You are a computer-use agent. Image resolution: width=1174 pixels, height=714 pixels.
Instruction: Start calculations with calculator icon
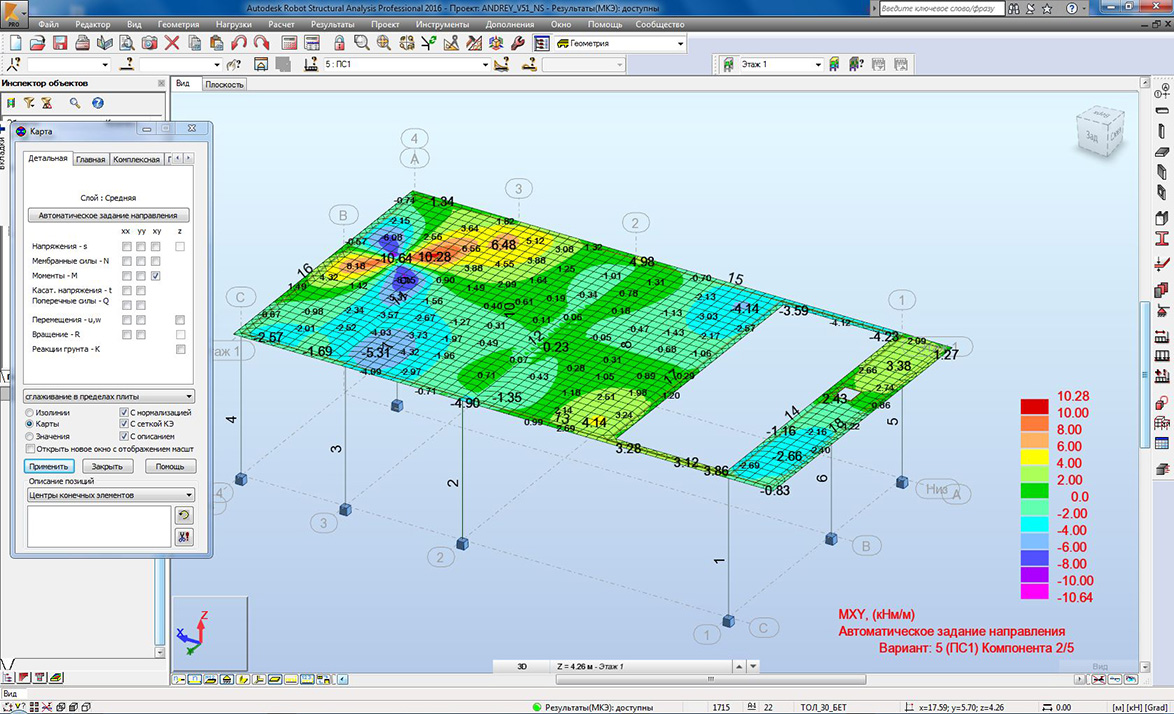(x=289, y=43)
